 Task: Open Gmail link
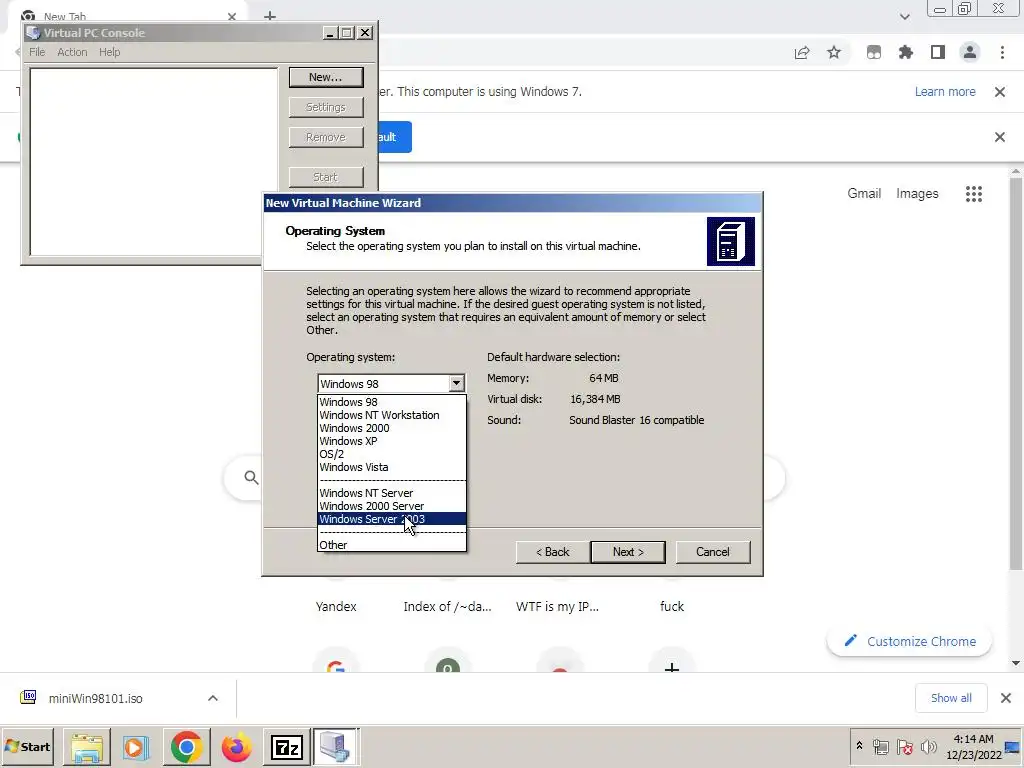864,193
